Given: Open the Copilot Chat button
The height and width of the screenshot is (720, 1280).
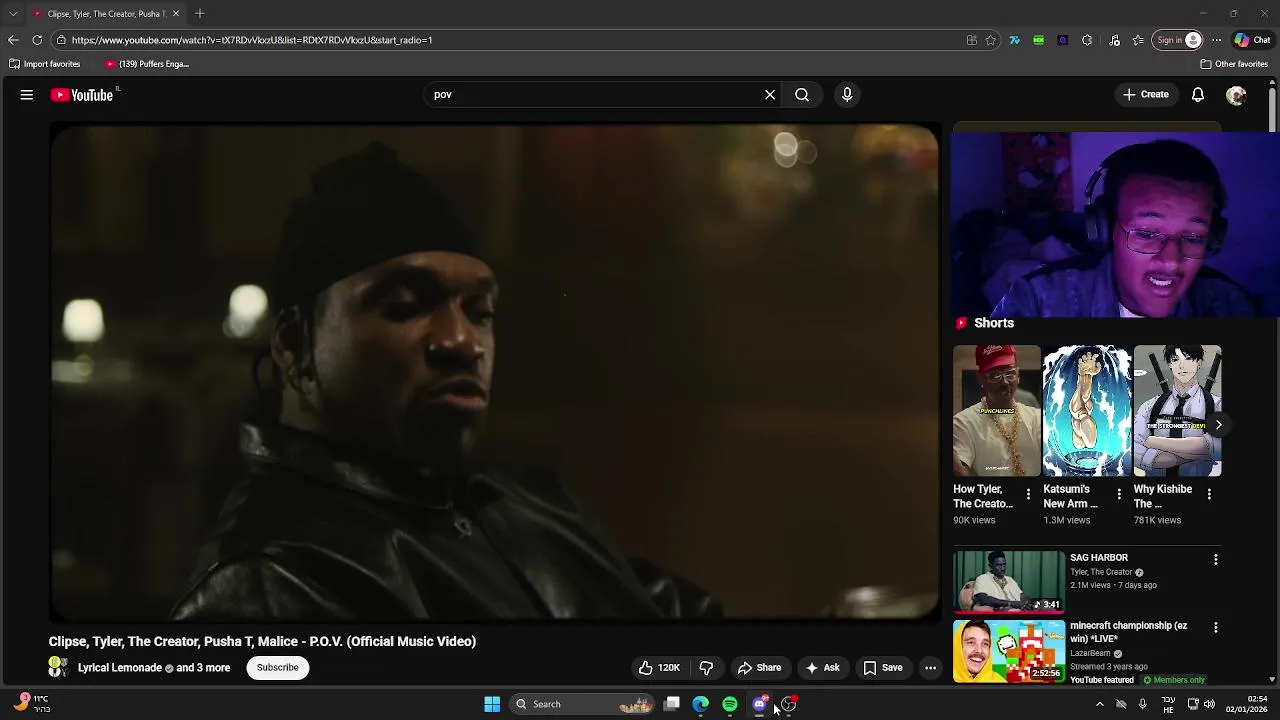Looking at the screenshot, I should 1252,40.
